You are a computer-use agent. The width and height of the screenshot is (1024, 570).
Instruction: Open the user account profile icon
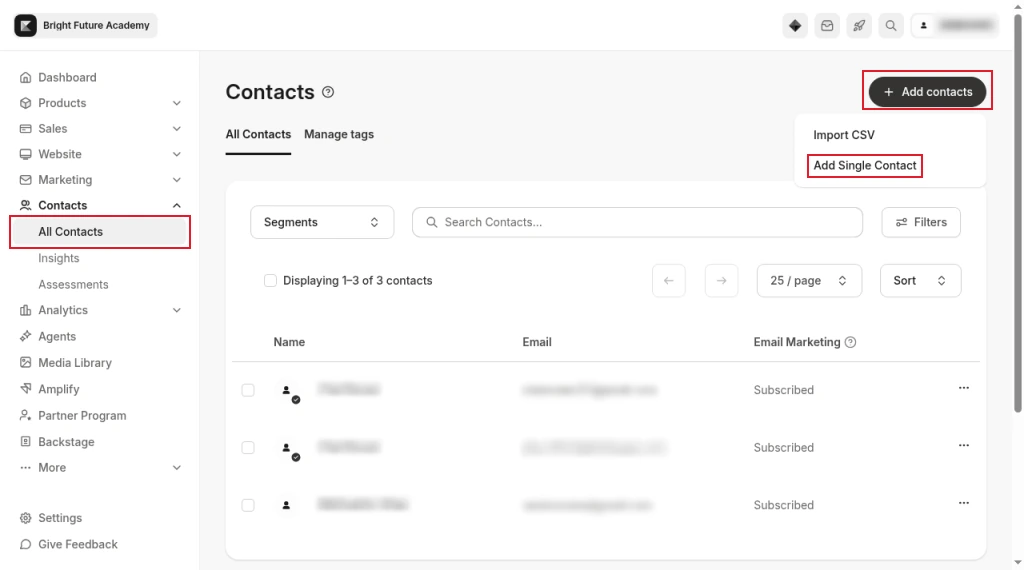(x=923, y=25)
